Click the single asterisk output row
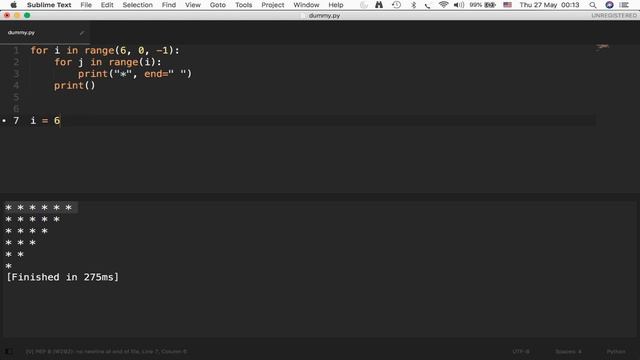640x360 pixels. pyautogui.click(x=9, y=266)
